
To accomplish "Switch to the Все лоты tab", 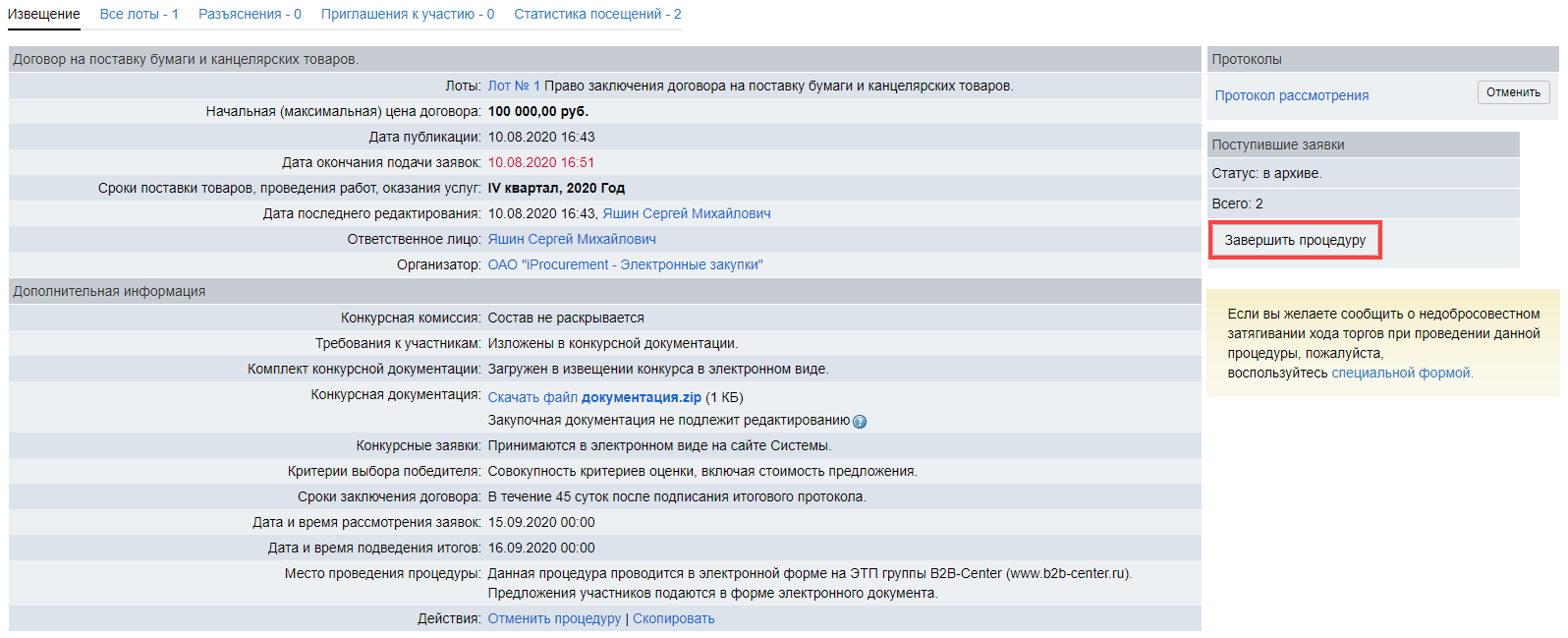I will 139,14.
